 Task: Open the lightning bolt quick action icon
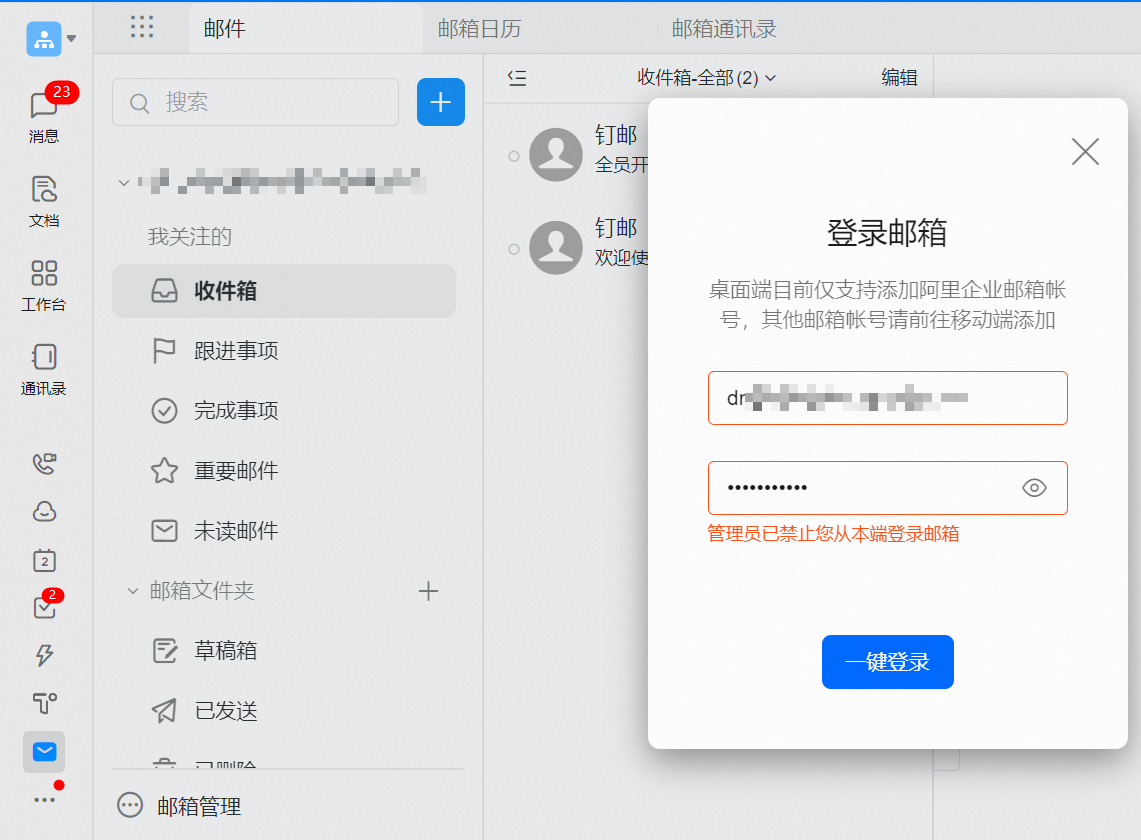44,655
